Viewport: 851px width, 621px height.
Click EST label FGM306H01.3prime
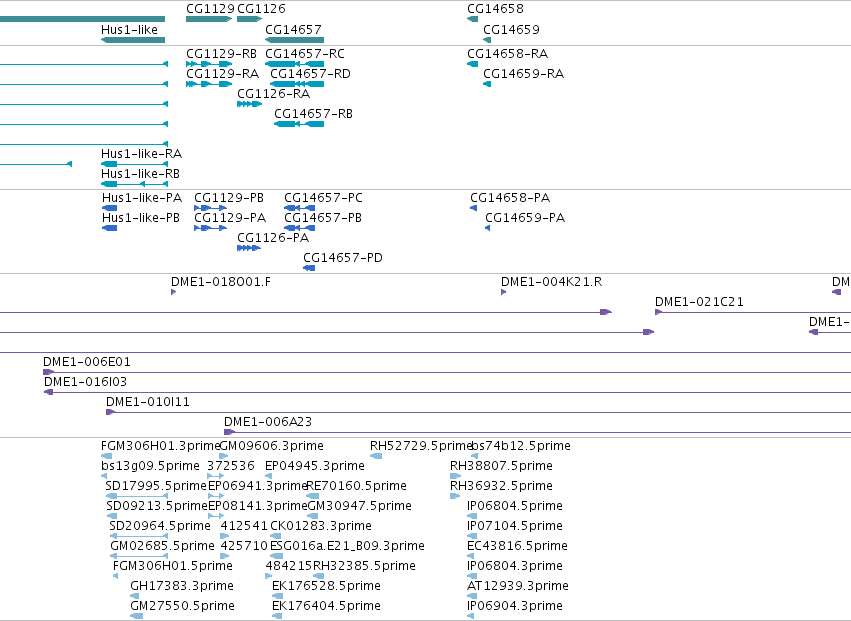pos(161,447)
